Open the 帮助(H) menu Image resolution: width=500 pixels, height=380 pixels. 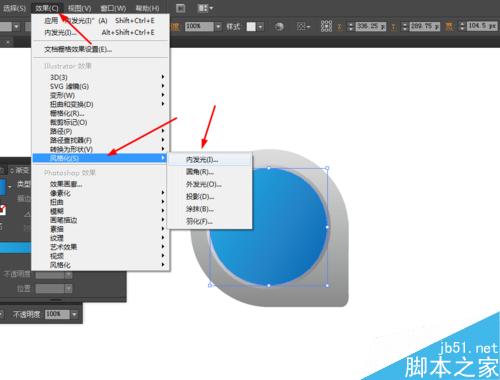click(147, 8)
